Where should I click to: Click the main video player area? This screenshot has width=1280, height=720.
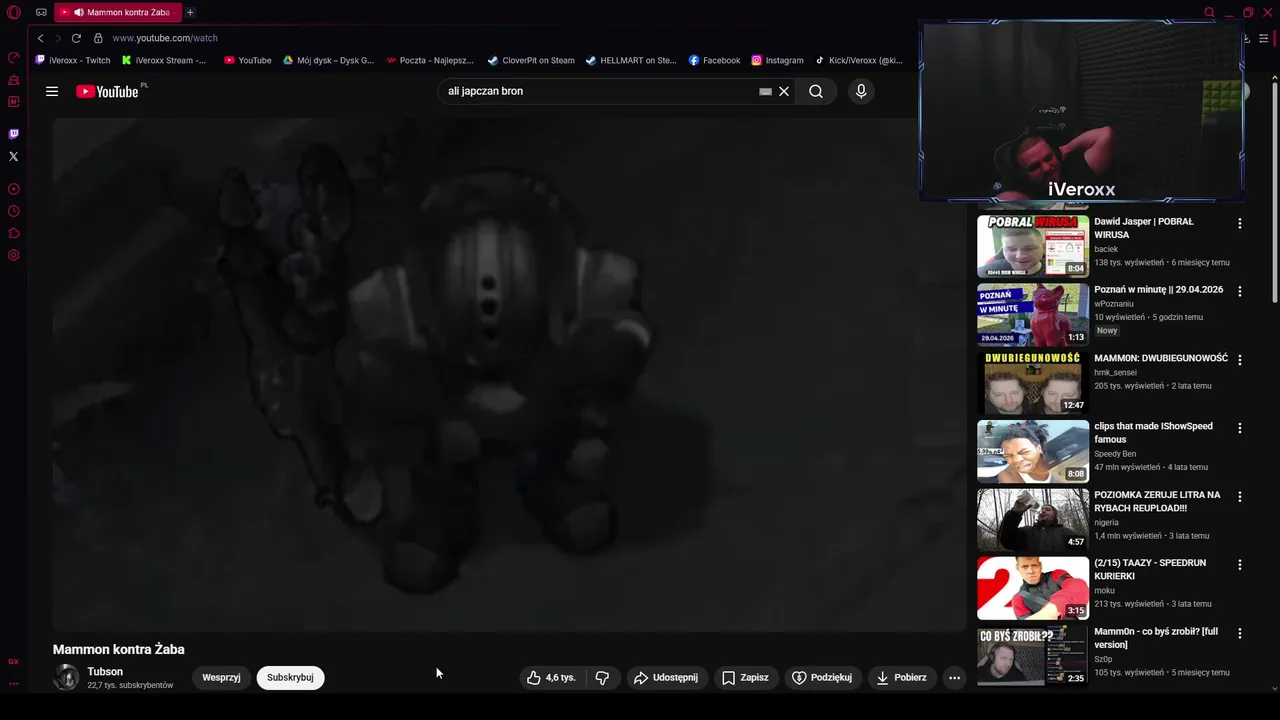click(509, 374)
